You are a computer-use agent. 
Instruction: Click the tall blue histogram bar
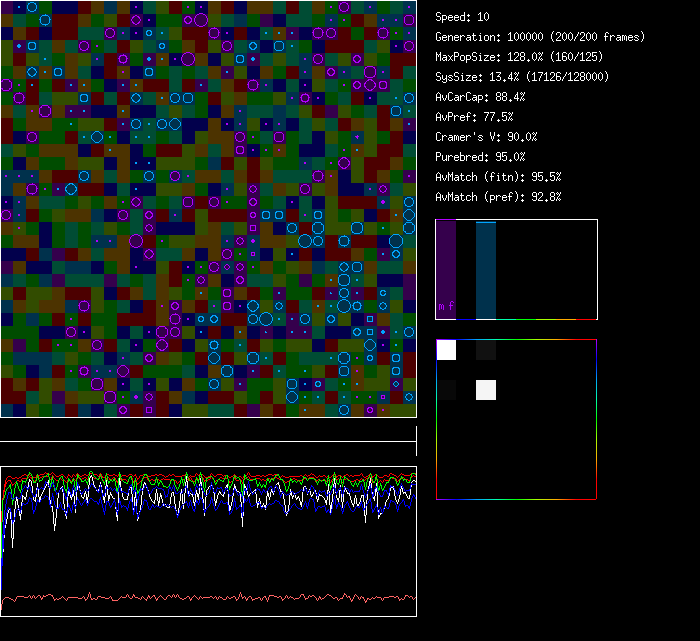[485, 270]
